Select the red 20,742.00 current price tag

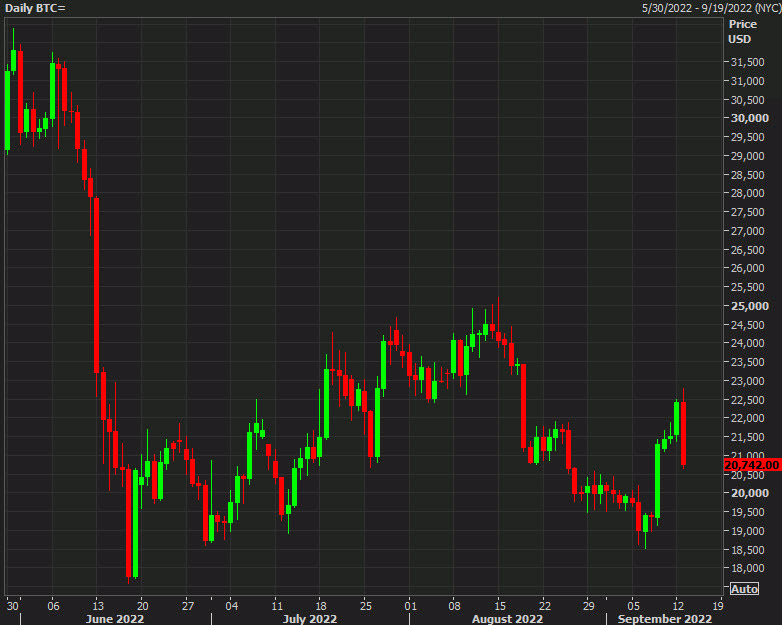(x=750, y=465)
